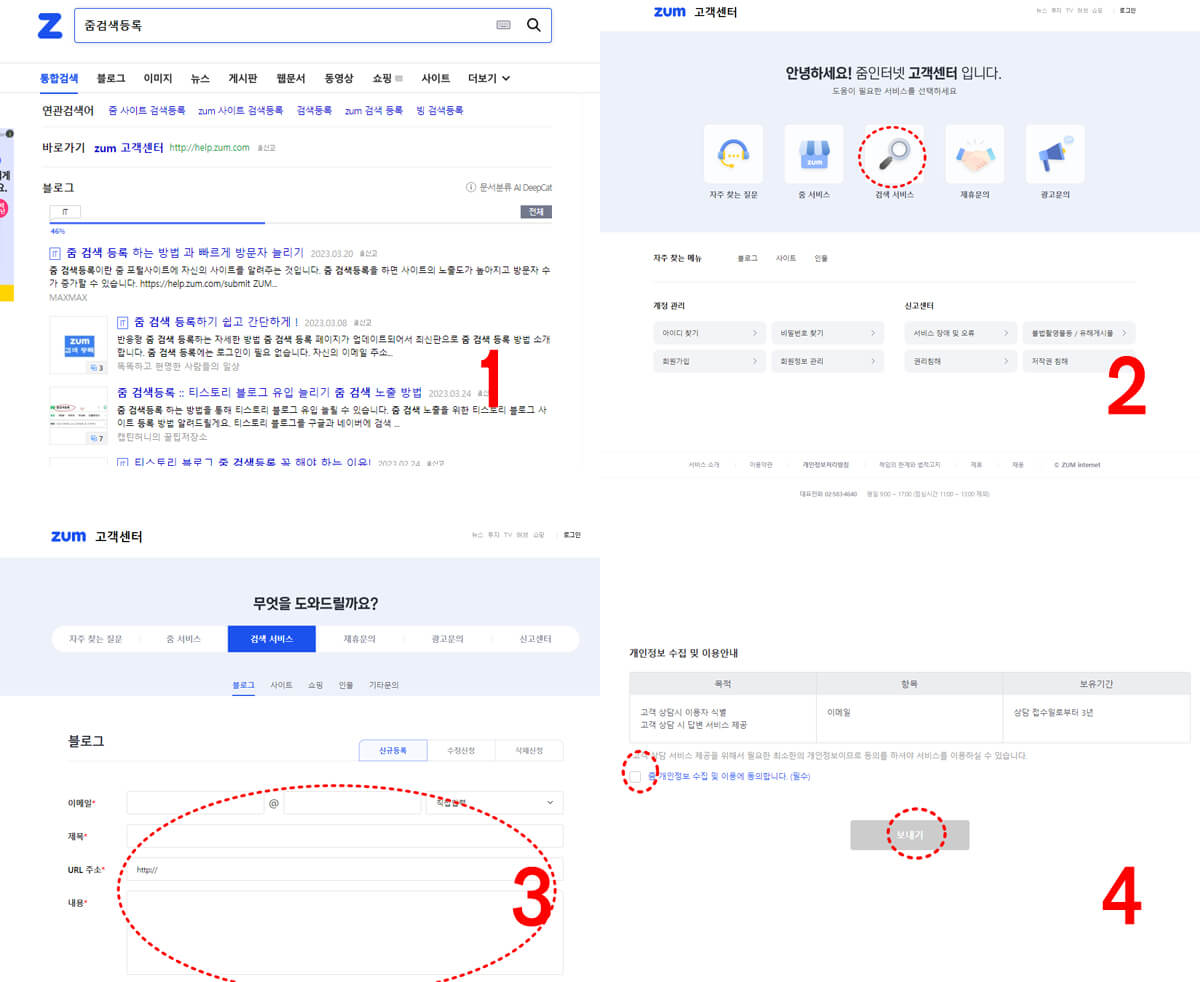Open the 줌 서비스 store icon
This screenshot has height=982, width=1200.
tap(814, 154)
